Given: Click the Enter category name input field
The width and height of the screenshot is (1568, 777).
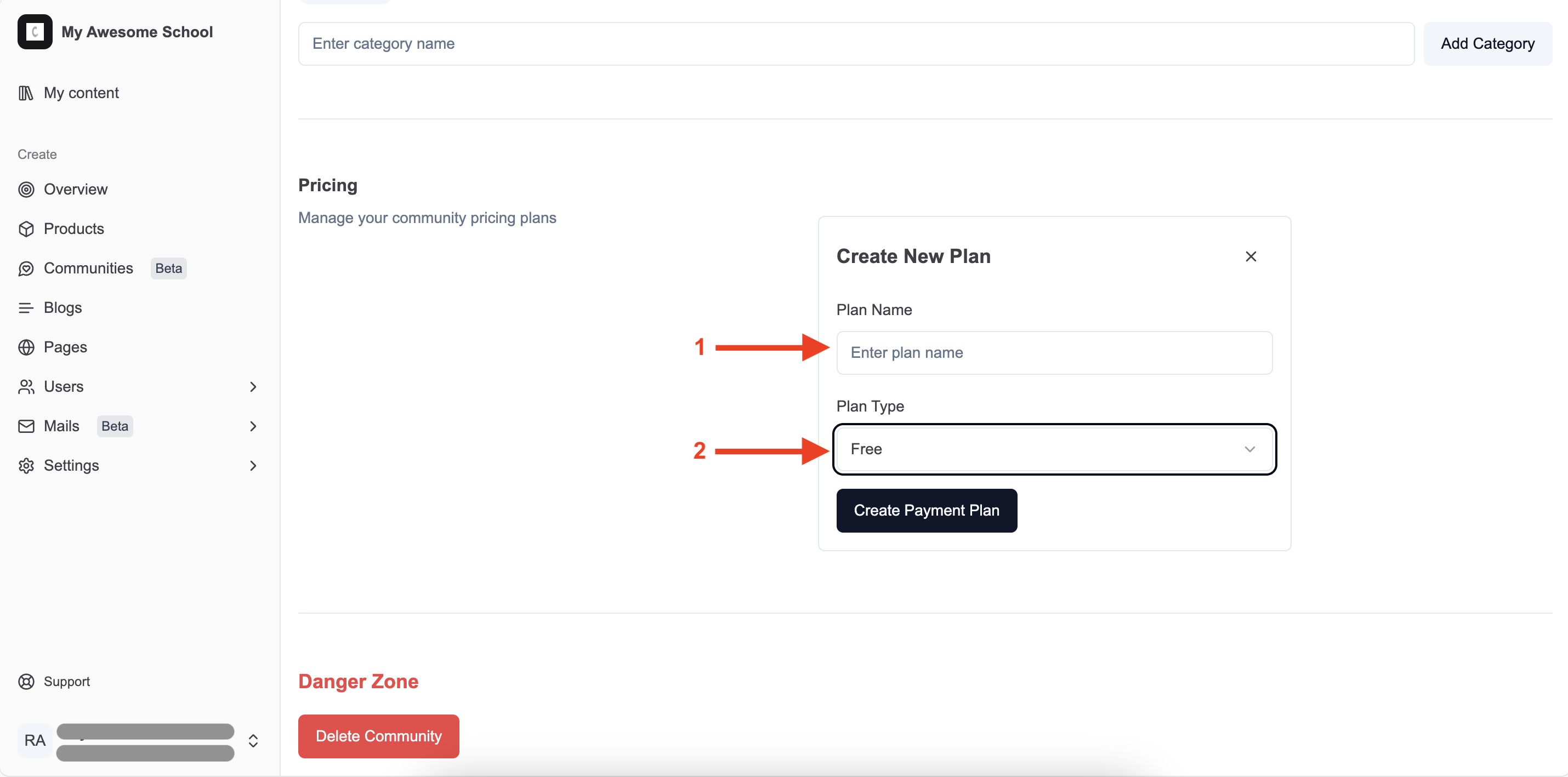Looking at the screenshot, I should click(x=854, y=42).
